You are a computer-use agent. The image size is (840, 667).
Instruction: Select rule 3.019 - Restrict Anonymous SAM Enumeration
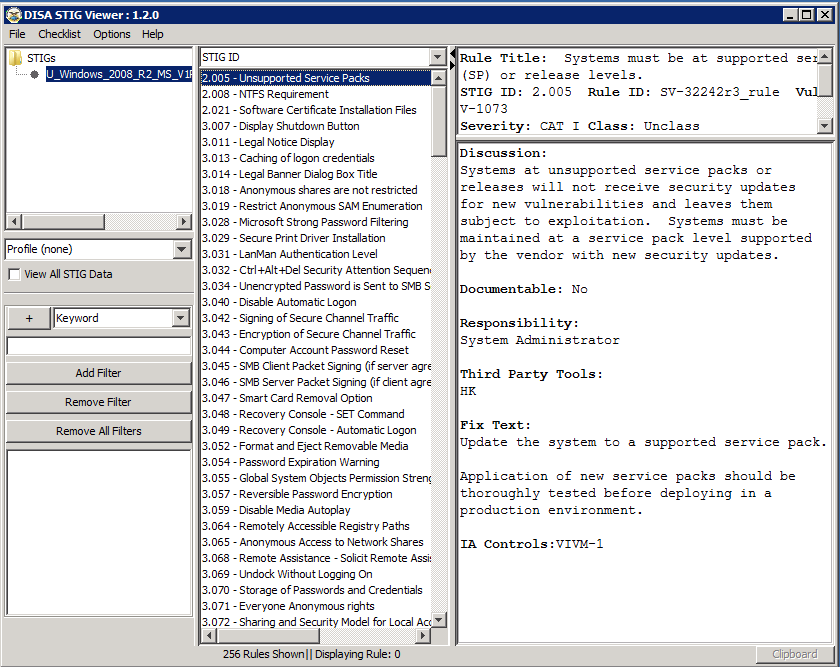coord(316,206)
